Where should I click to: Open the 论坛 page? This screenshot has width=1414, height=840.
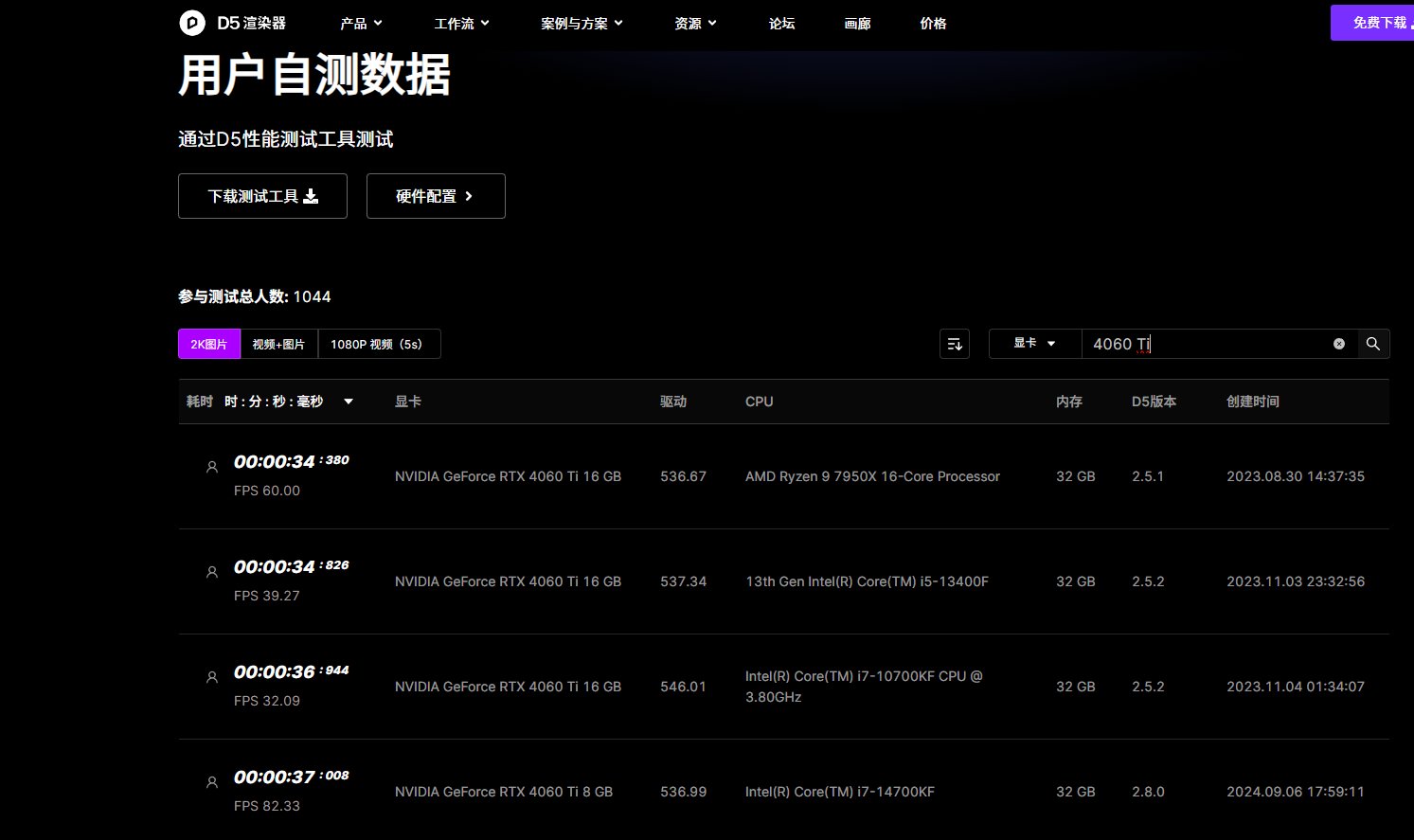tap(781, 24)
